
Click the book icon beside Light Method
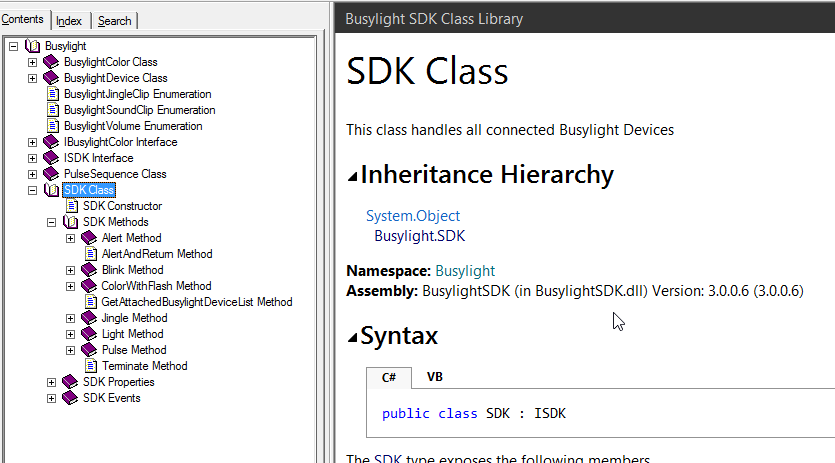point(89,334)
